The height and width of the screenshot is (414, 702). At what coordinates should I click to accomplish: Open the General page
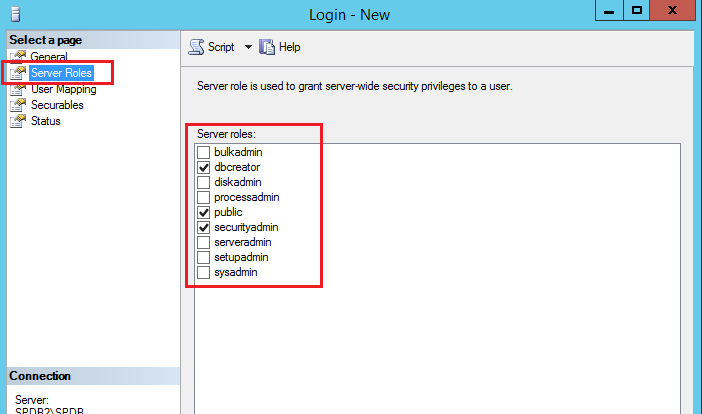point(49,57)
